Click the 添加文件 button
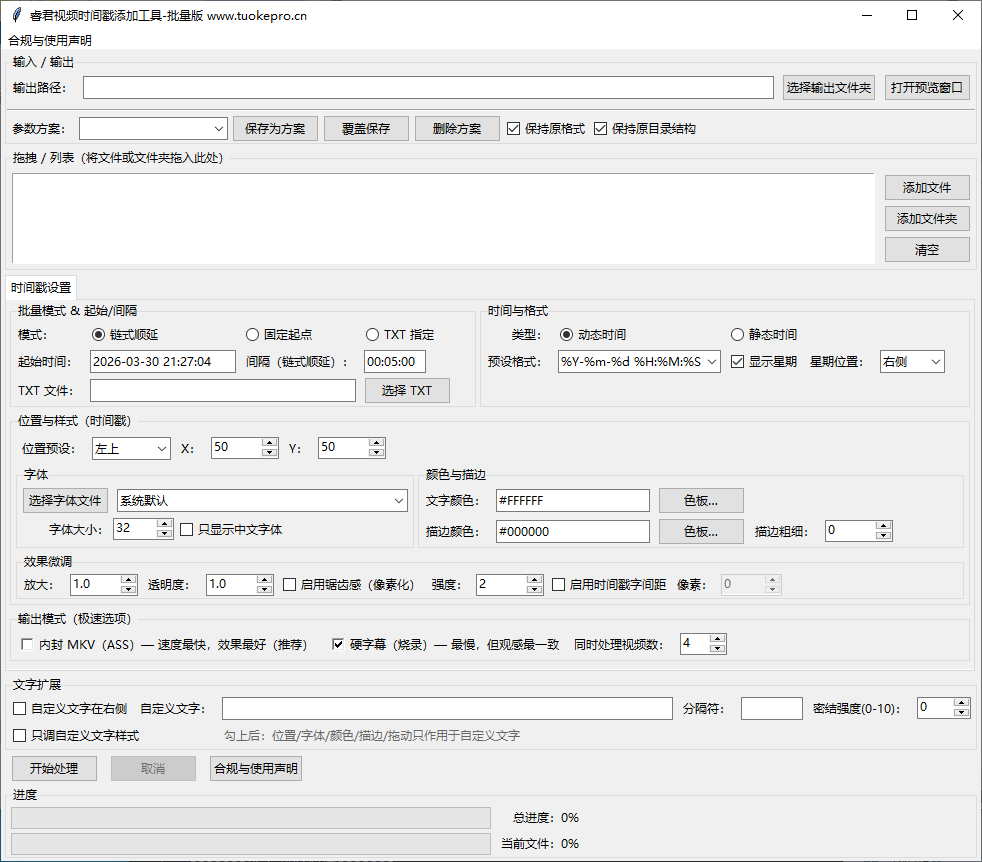Screen dimensions: 982x862 click(926, 187)
